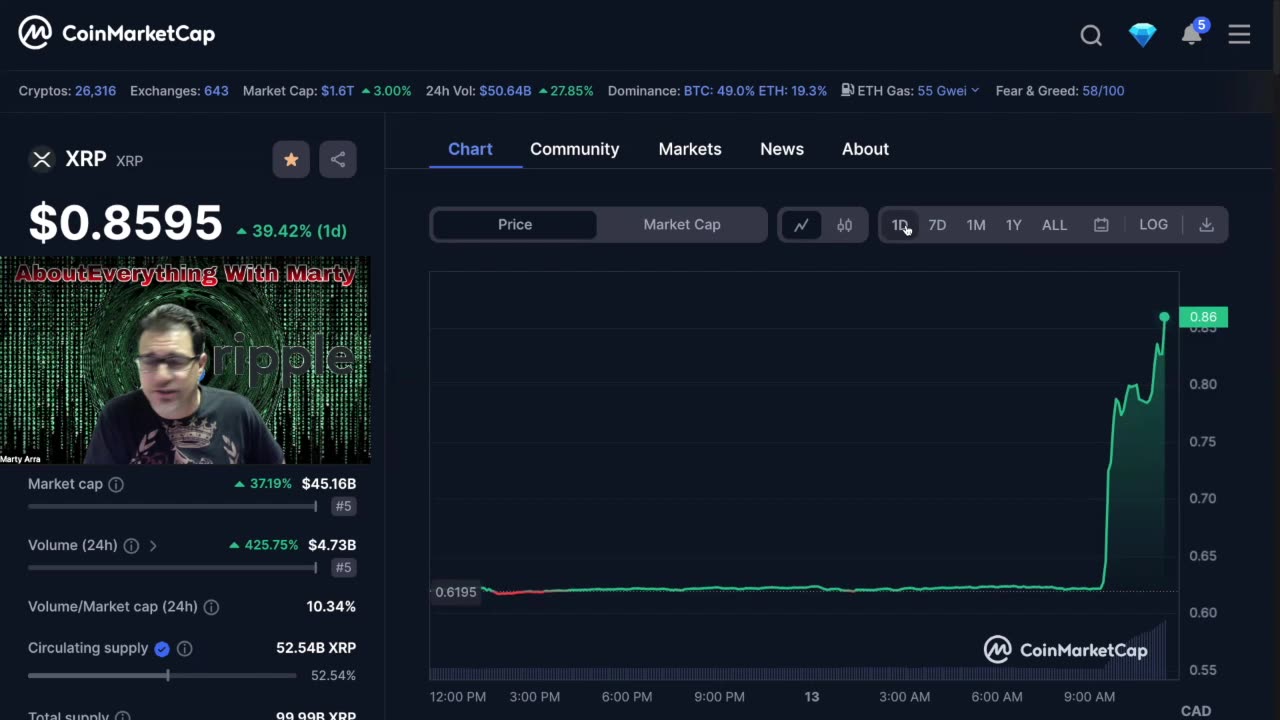Go to the About tab
1280x720 pixels.
coord(865,149)
